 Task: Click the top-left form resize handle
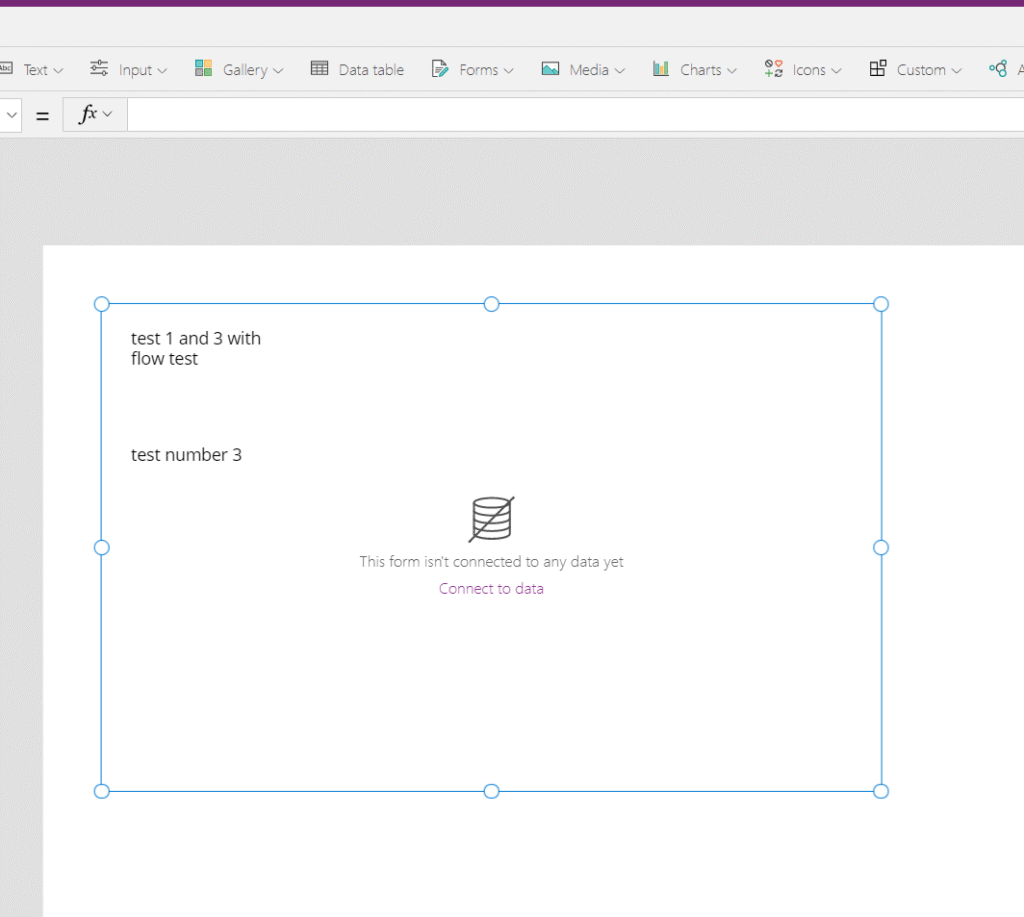point(102,304)
